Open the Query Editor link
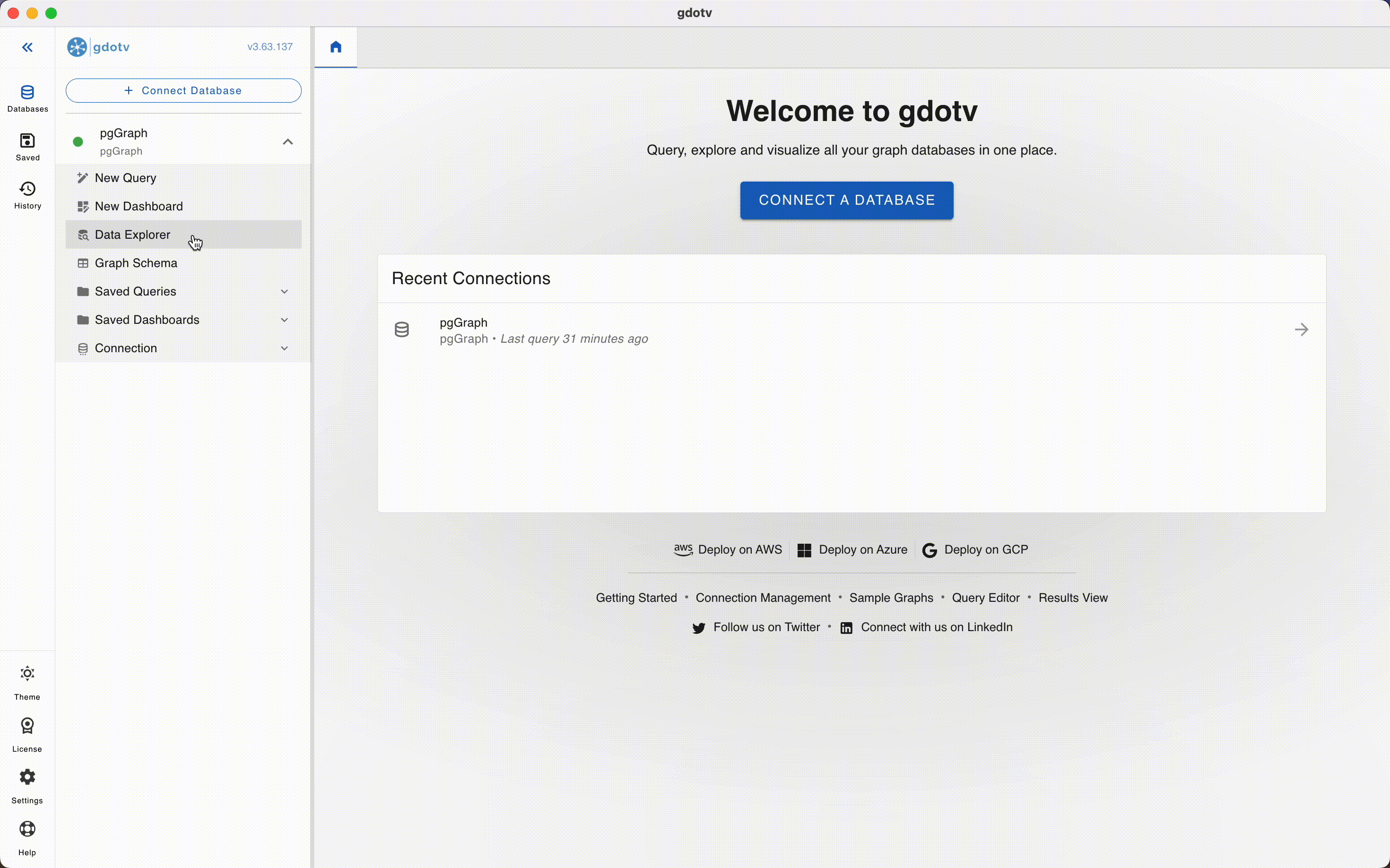This screenshot has width=1390, height=868. pyautogui.click(x=985, y=598)
